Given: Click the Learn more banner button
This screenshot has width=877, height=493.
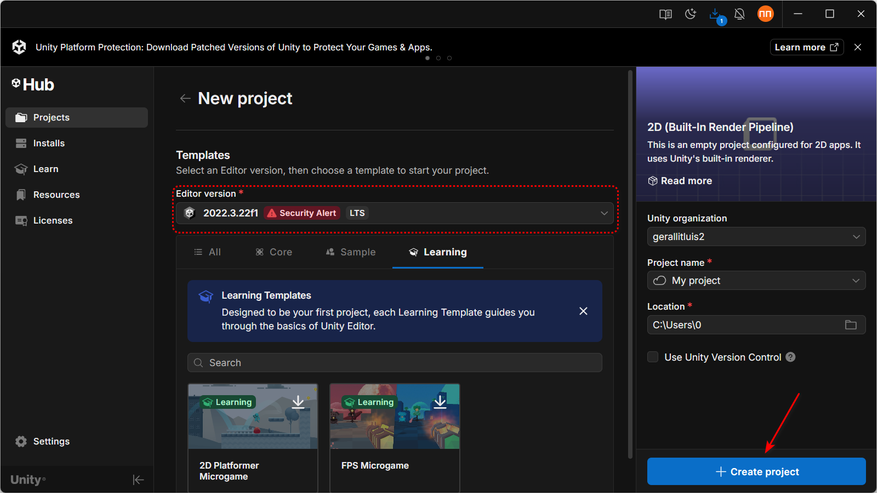Looking at the screenshot, I should point(806,47).
